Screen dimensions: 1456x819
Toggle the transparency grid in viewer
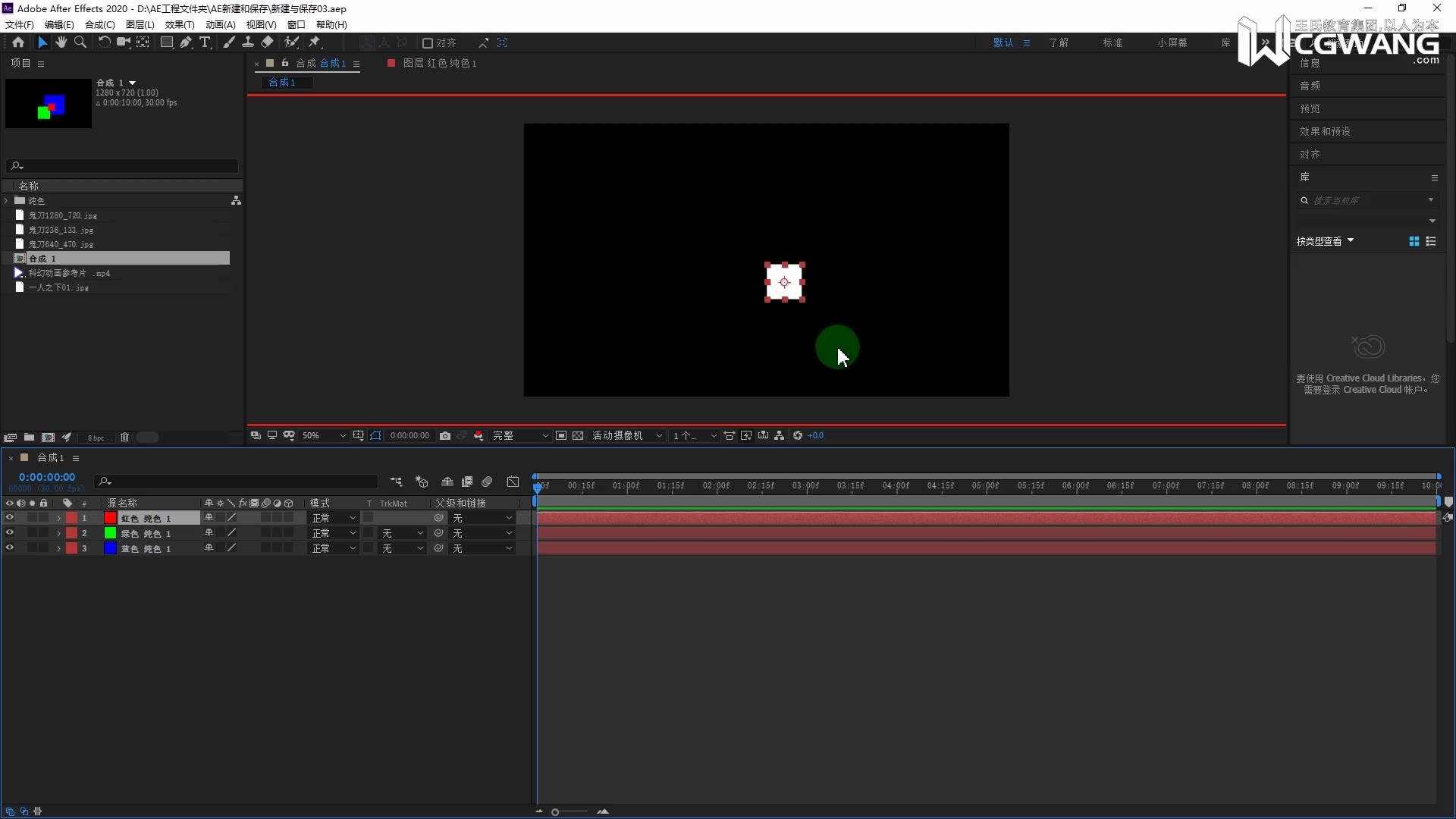[x=578, y=435]
